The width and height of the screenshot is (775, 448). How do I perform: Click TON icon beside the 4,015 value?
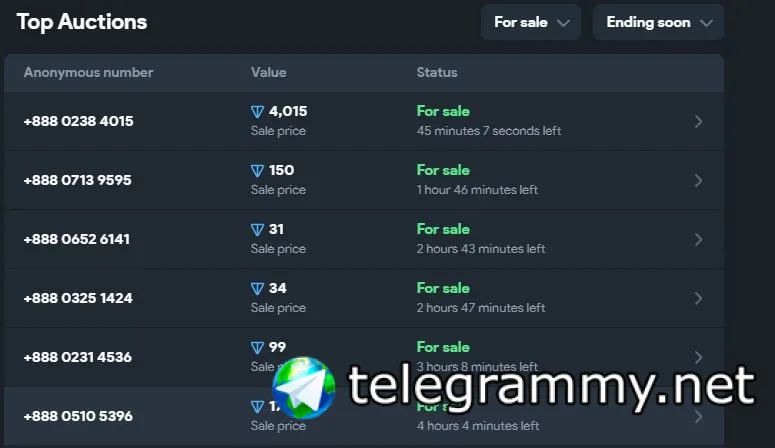(x=257, y=112)
